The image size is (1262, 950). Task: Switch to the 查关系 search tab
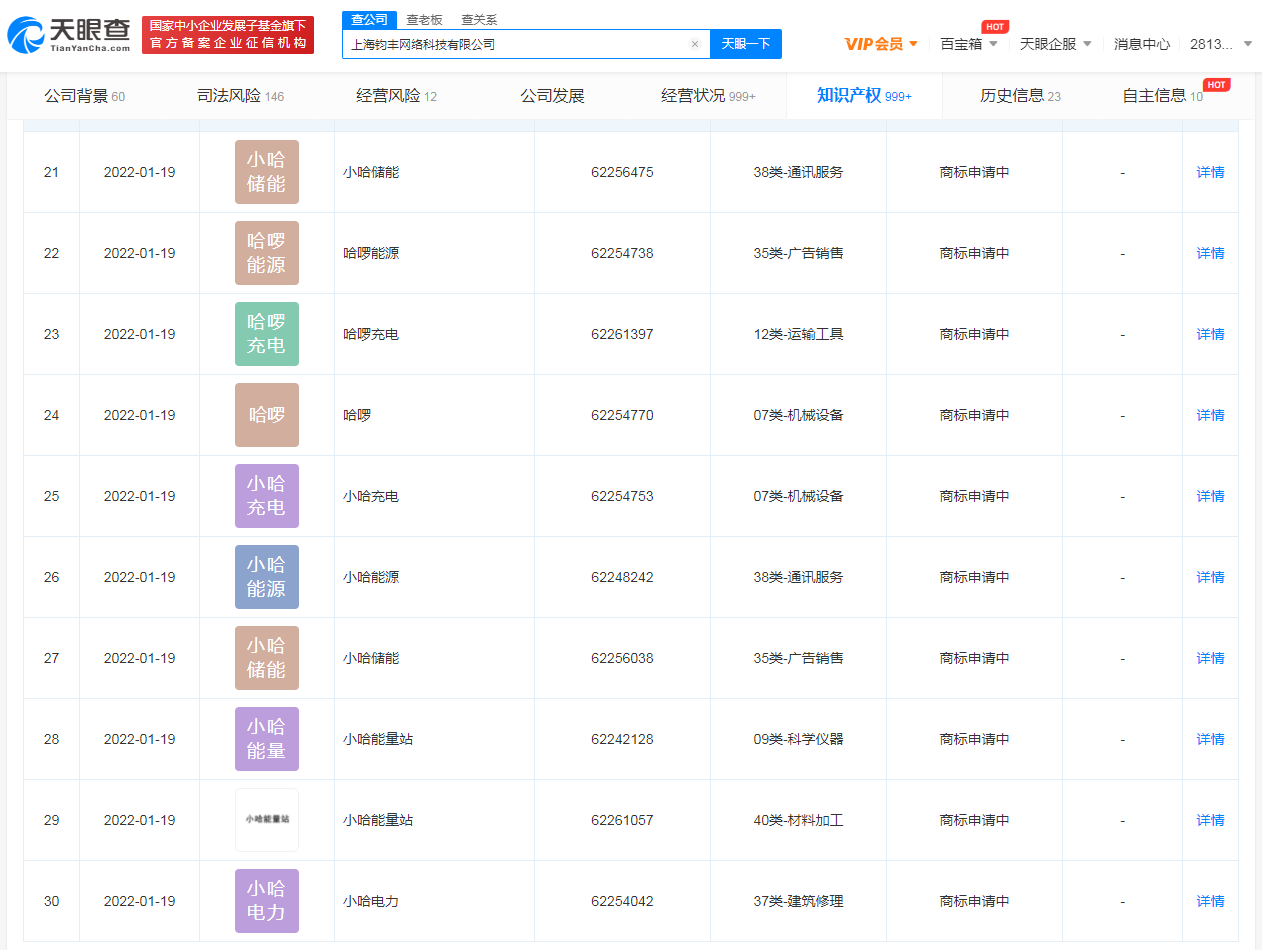[479, 20]
